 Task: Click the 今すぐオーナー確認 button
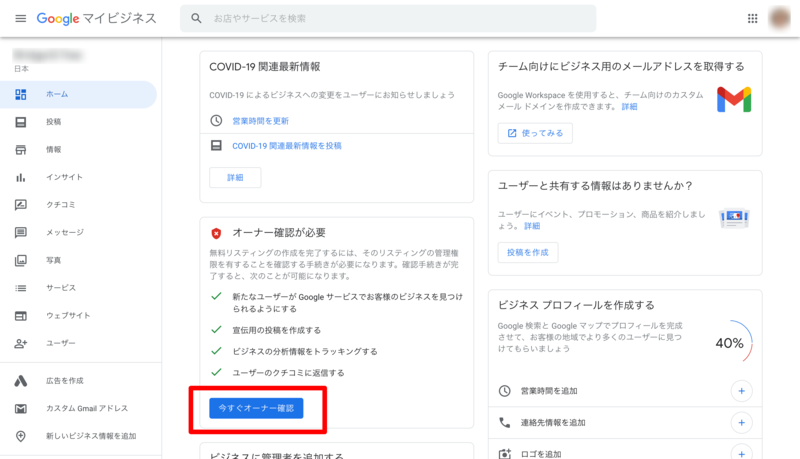[256, 408]
